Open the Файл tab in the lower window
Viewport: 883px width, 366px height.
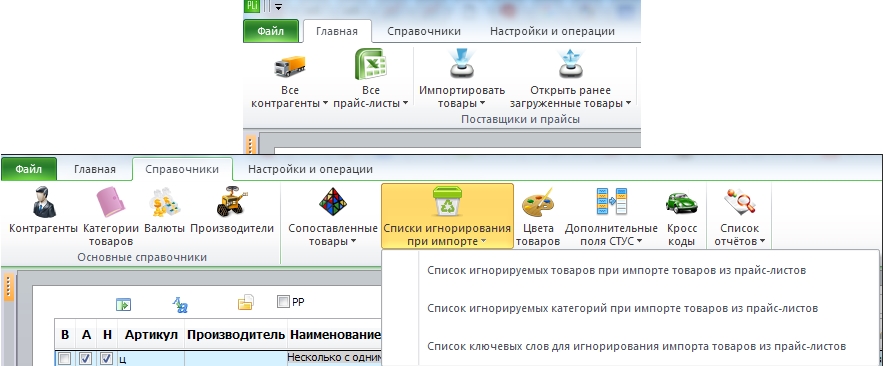pos(29,169)
